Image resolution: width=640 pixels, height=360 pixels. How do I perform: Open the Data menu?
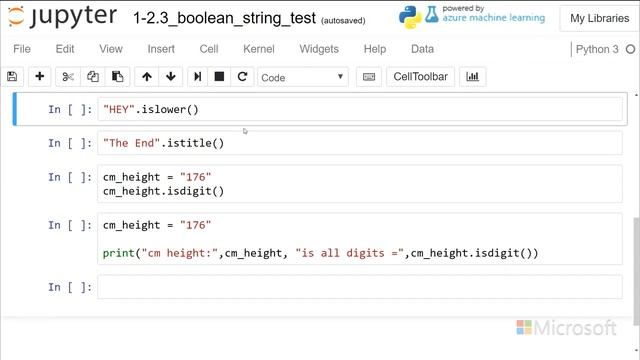422,49
